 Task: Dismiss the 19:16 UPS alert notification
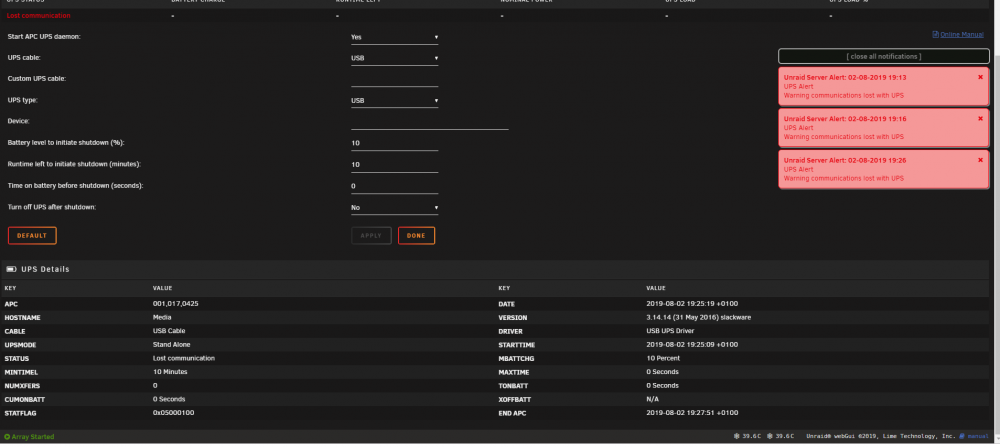pos(980,119)
